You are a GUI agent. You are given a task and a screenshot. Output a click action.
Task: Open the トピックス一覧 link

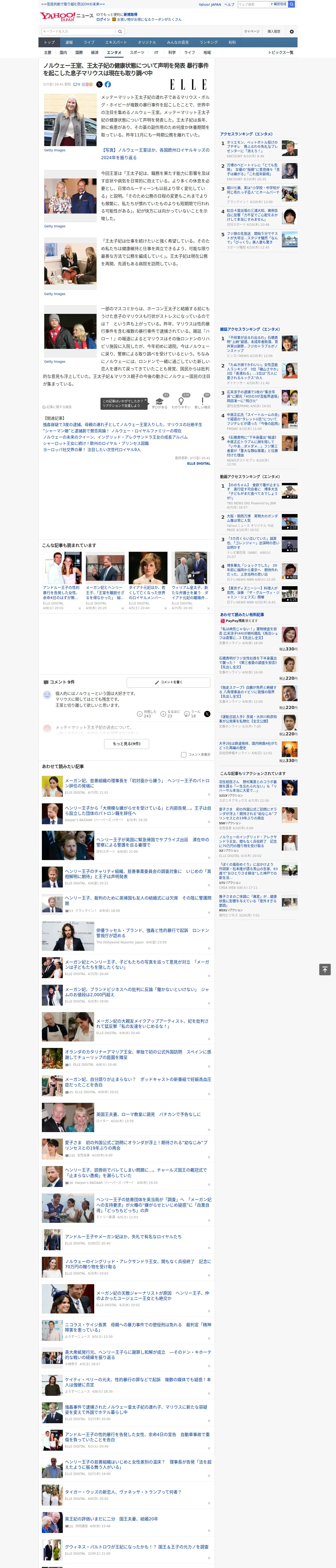281,52
